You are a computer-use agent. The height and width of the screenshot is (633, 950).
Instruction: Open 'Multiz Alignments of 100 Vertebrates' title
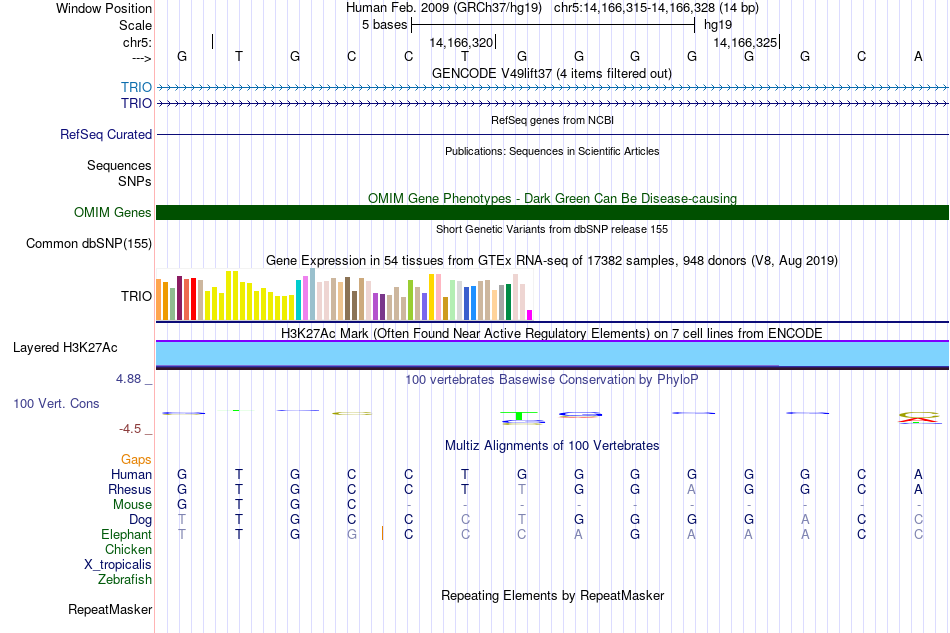pyautogui.click(x=552, y=445)
